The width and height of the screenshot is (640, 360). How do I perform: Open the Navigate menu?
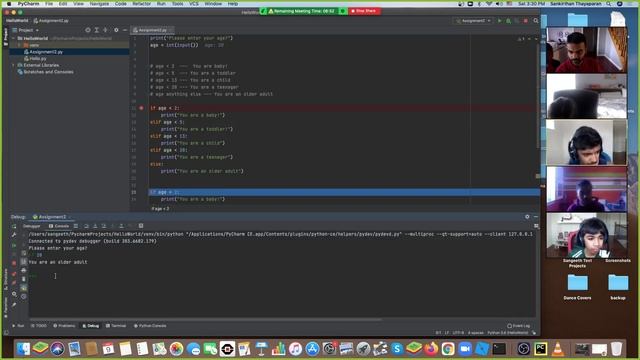coord(99,4)
